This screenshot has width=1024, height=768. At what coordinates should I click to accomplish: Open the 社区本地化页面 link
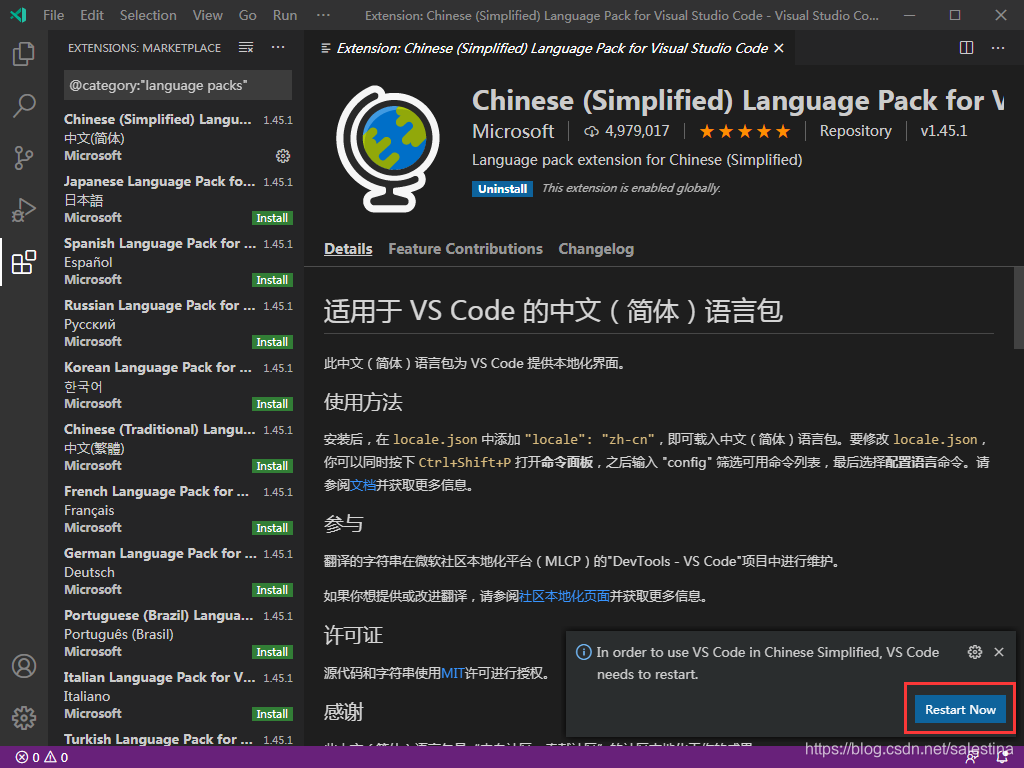564,596
